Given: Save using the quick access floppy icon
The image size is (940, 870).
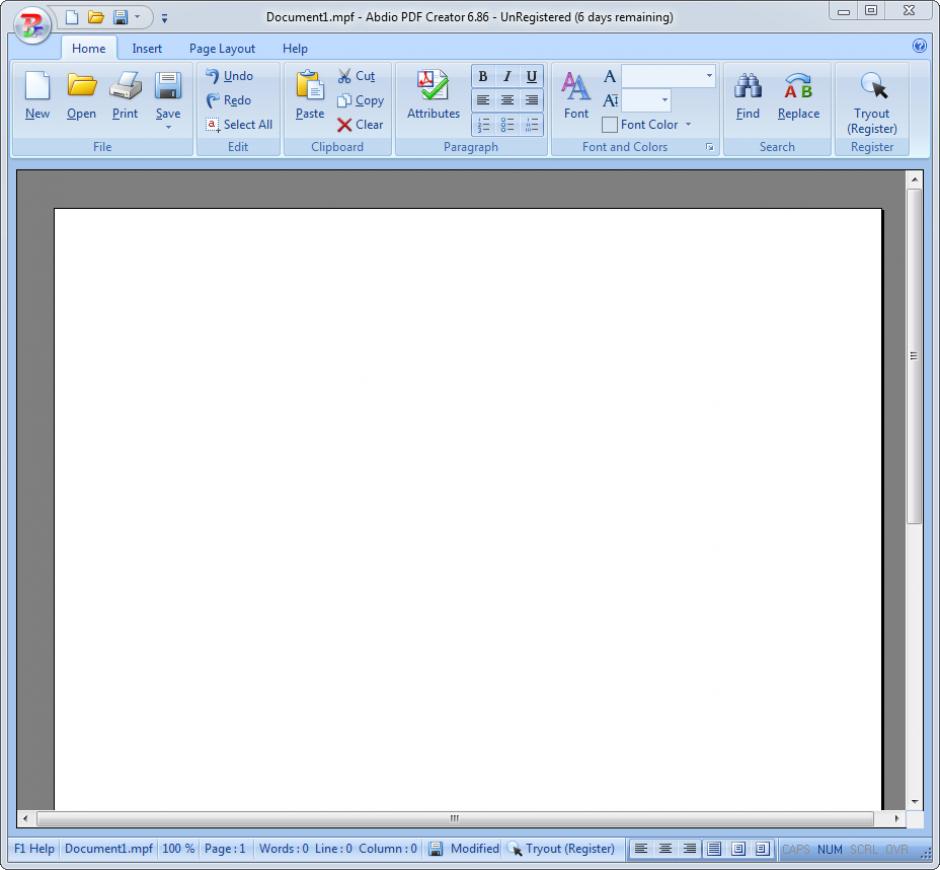Looking at the screenshot, I should click(x=120, y=17).
